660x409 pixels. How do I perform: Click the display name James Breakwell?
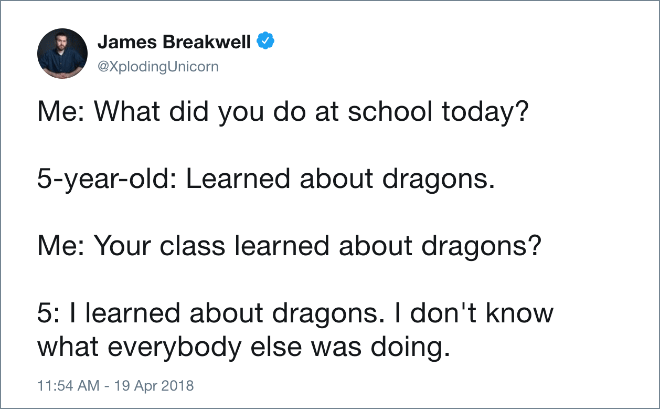[x=174, y=42]
